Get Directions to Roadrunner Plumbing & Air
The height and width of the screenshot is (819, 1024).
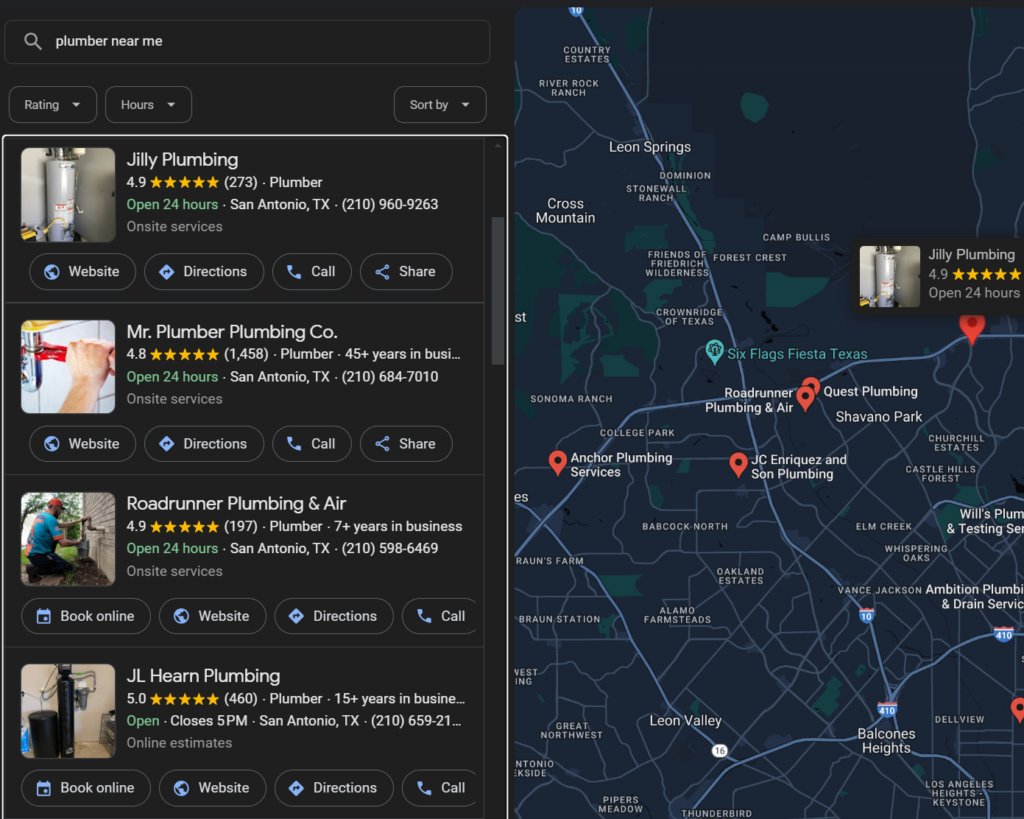[334, 616]
